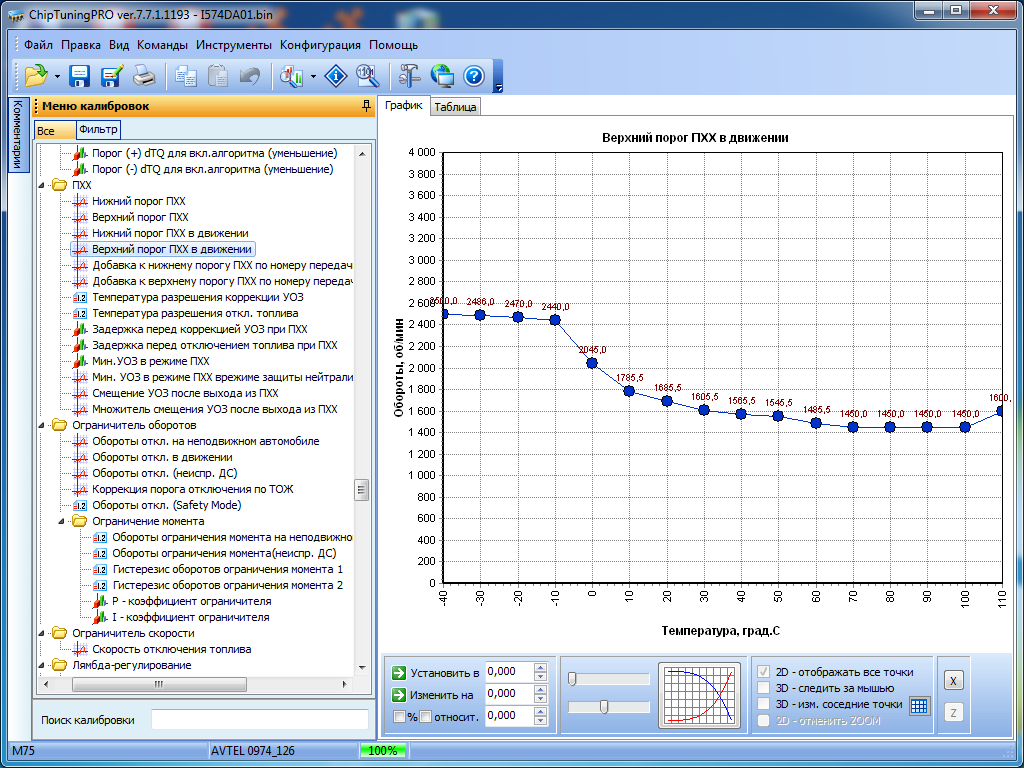Click the lower horizontal slider handle
This screenshot has height=768, width=1024.
click(x=604, y=707)
